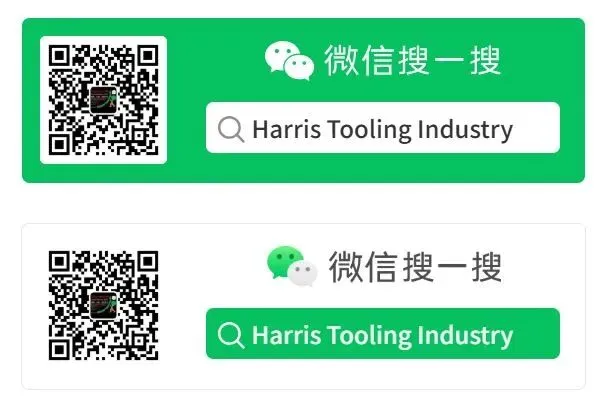
Task: Click the center logo inside the bottom QR code
Action: click(103, 306)
